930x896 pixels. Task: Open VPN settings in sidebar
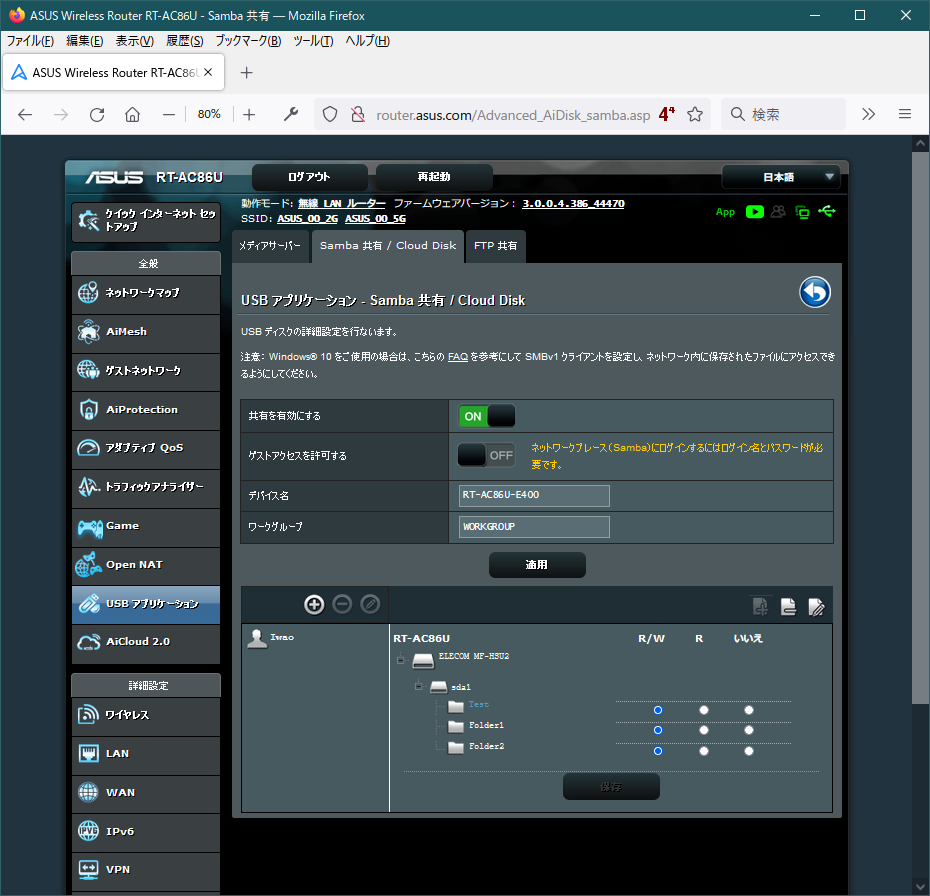146,871
